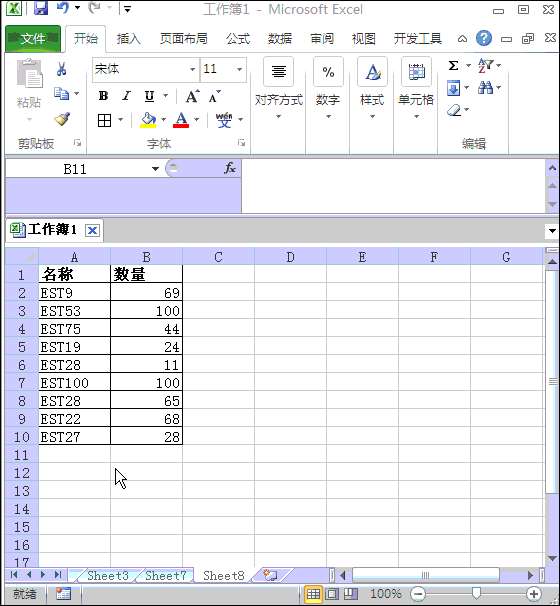Click the Increase Font Size icon
The height and width of the screenshot is (606, 560).
point(192,96)
